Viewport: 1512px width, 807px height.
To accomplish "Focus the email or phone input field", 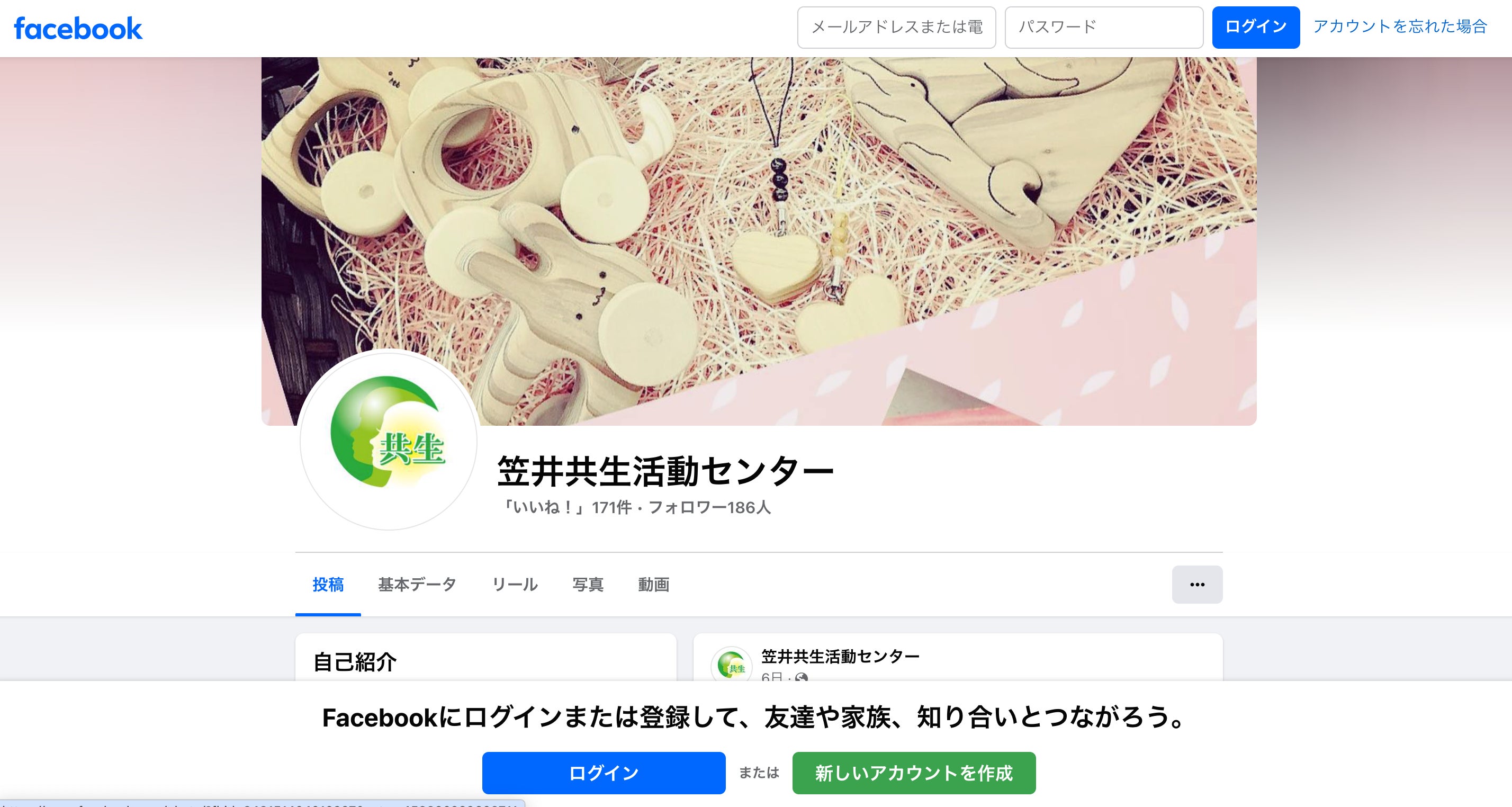I will (x=896, y=27).
